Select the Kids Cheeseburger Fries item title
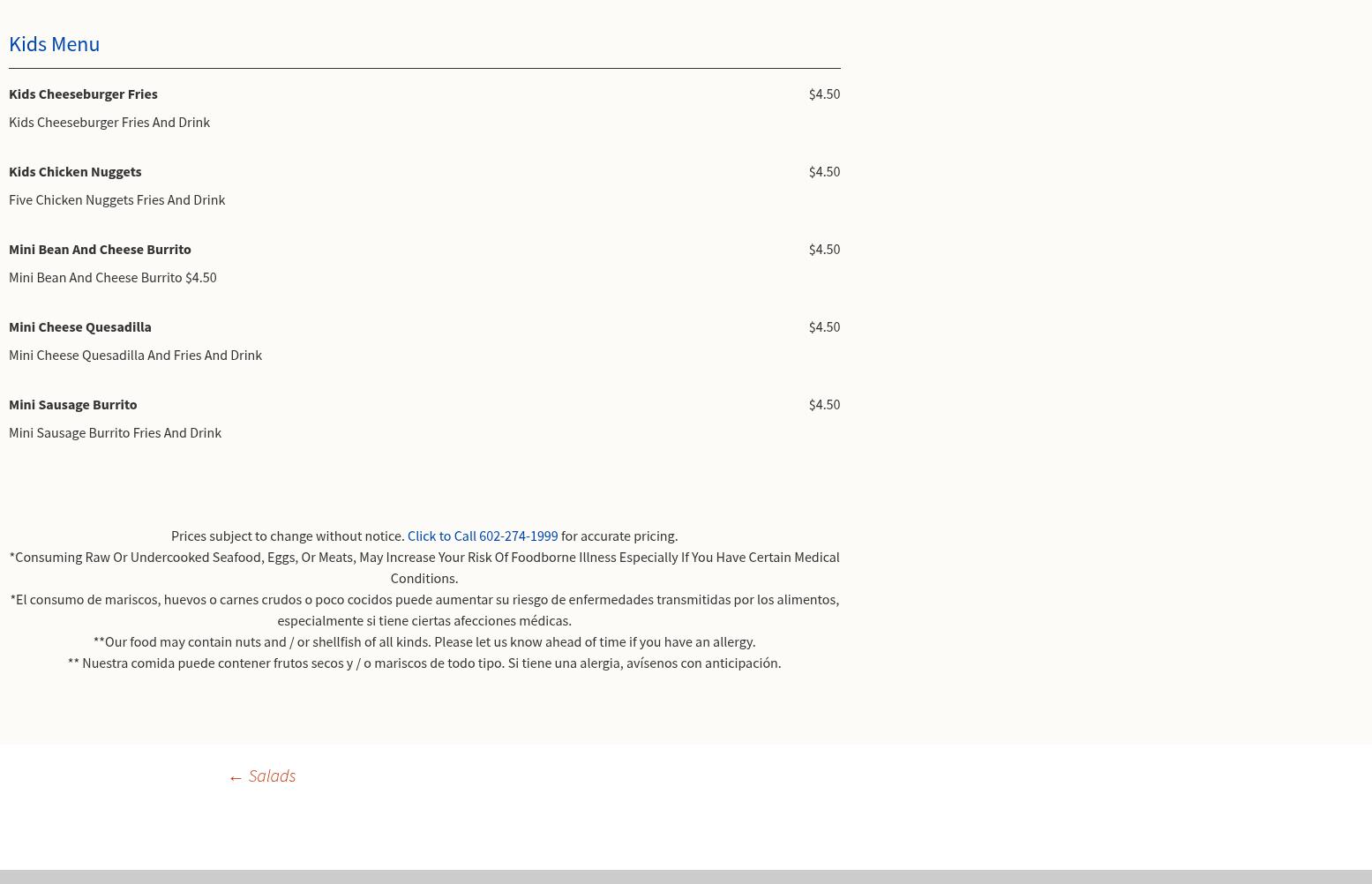Image resolution: width=1372 pixels, height=884 pixels. pyautogui.click(x=83, y=94)
